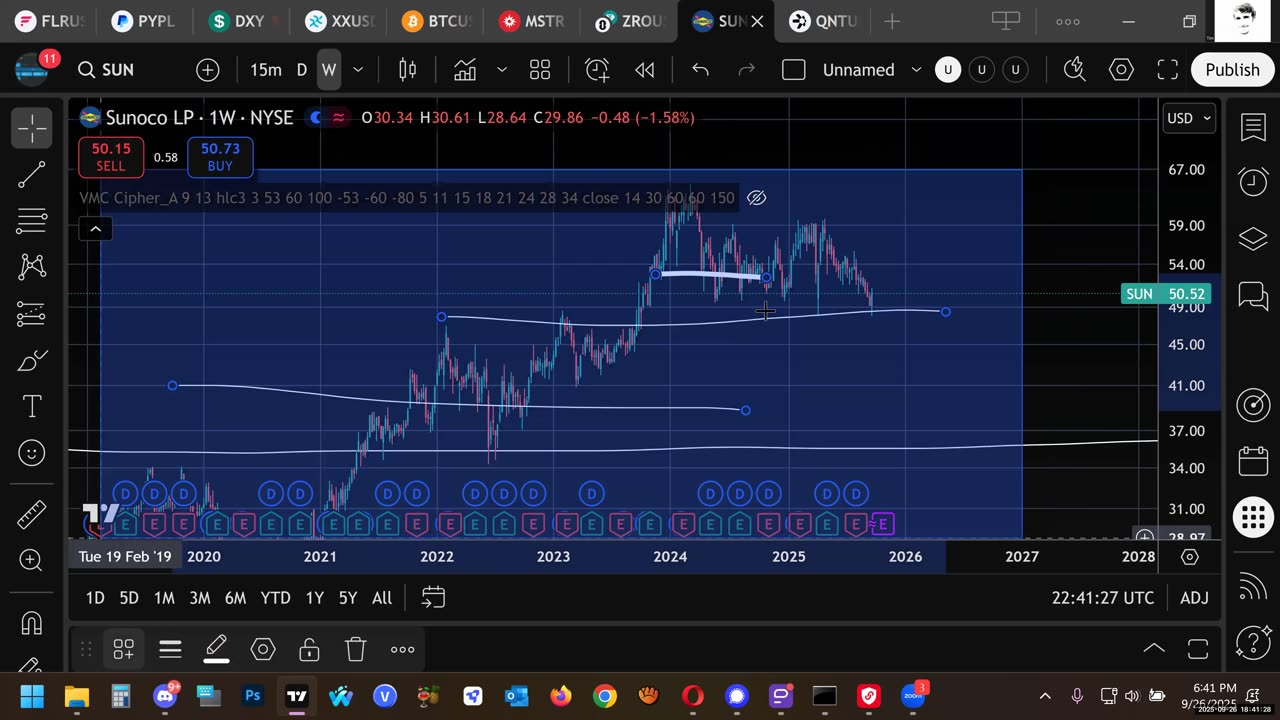
Task: Open the forecasting and measurement tools
Action: pos(32,314)
